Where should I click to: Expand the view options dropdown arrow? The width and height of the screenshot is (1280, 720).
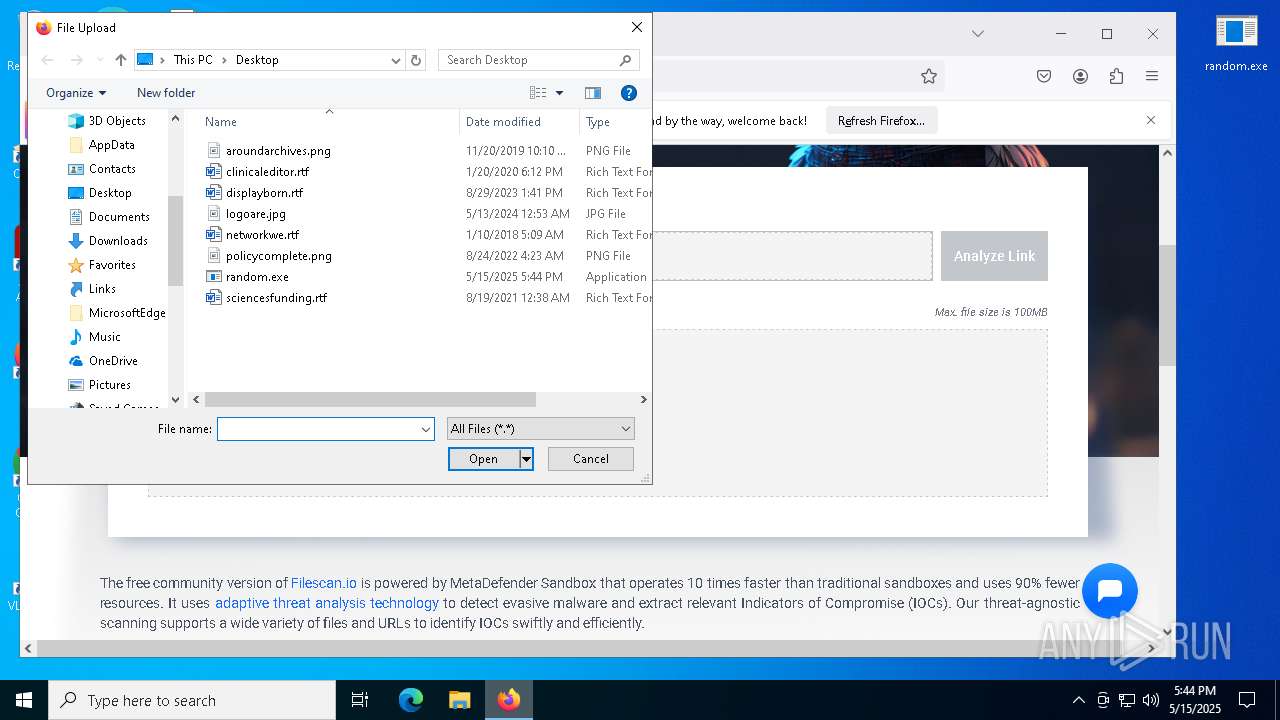(x=559, y=93)
